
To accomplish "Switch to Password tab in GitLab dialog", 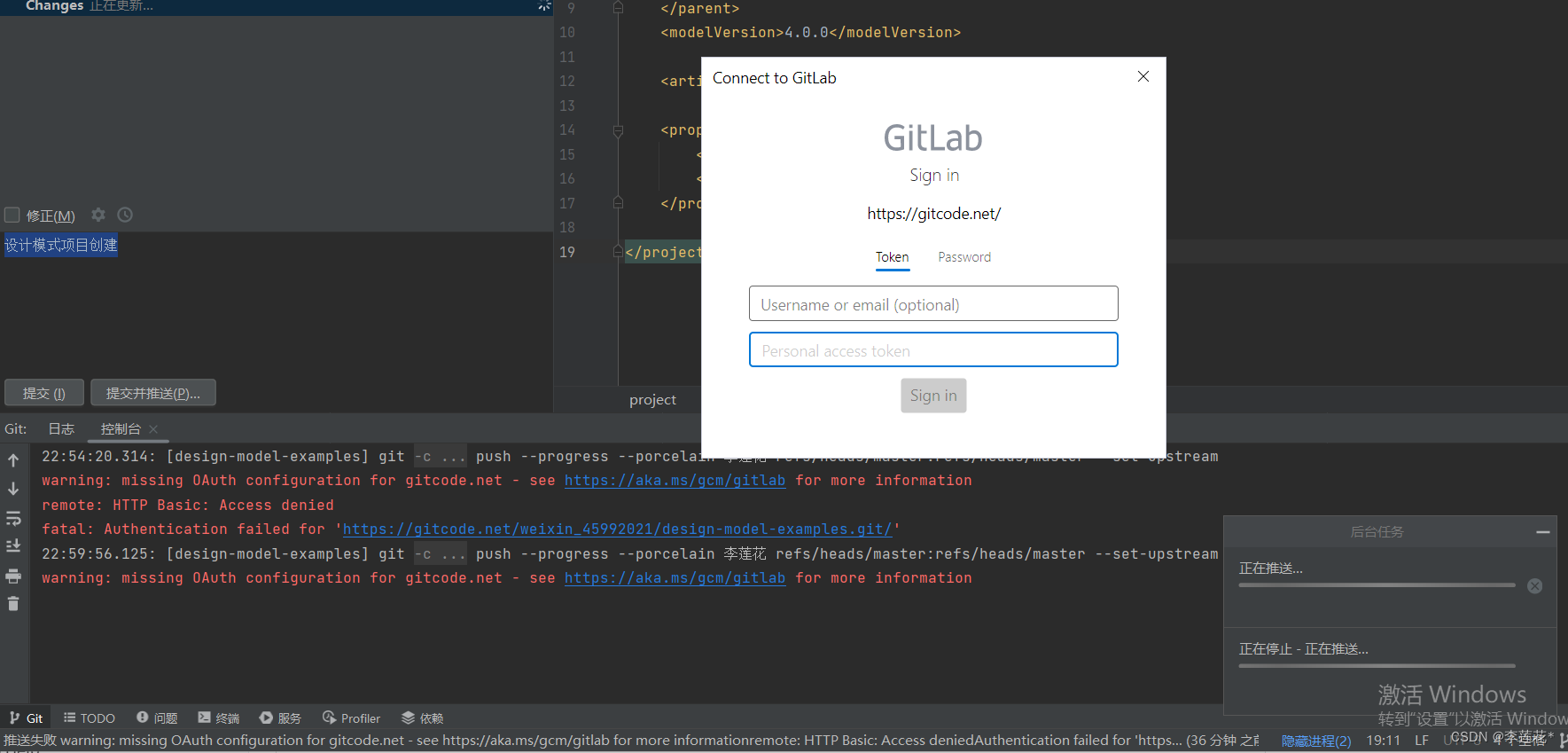I will [x=964, y=257].
